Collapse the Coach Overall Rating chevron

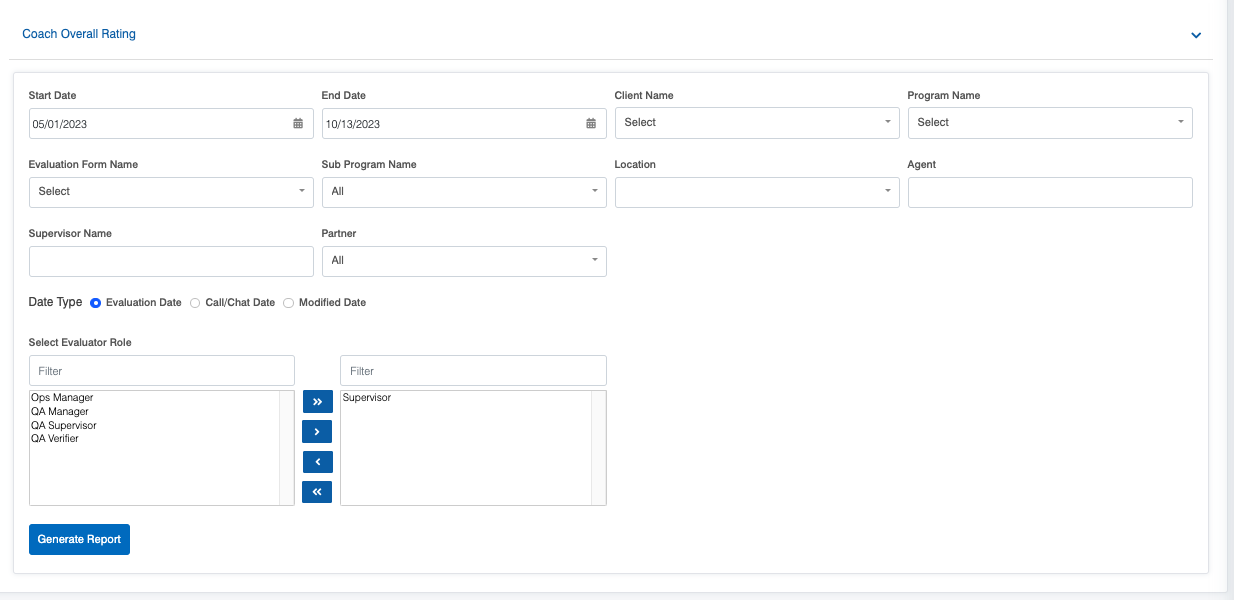(1196, 35)
